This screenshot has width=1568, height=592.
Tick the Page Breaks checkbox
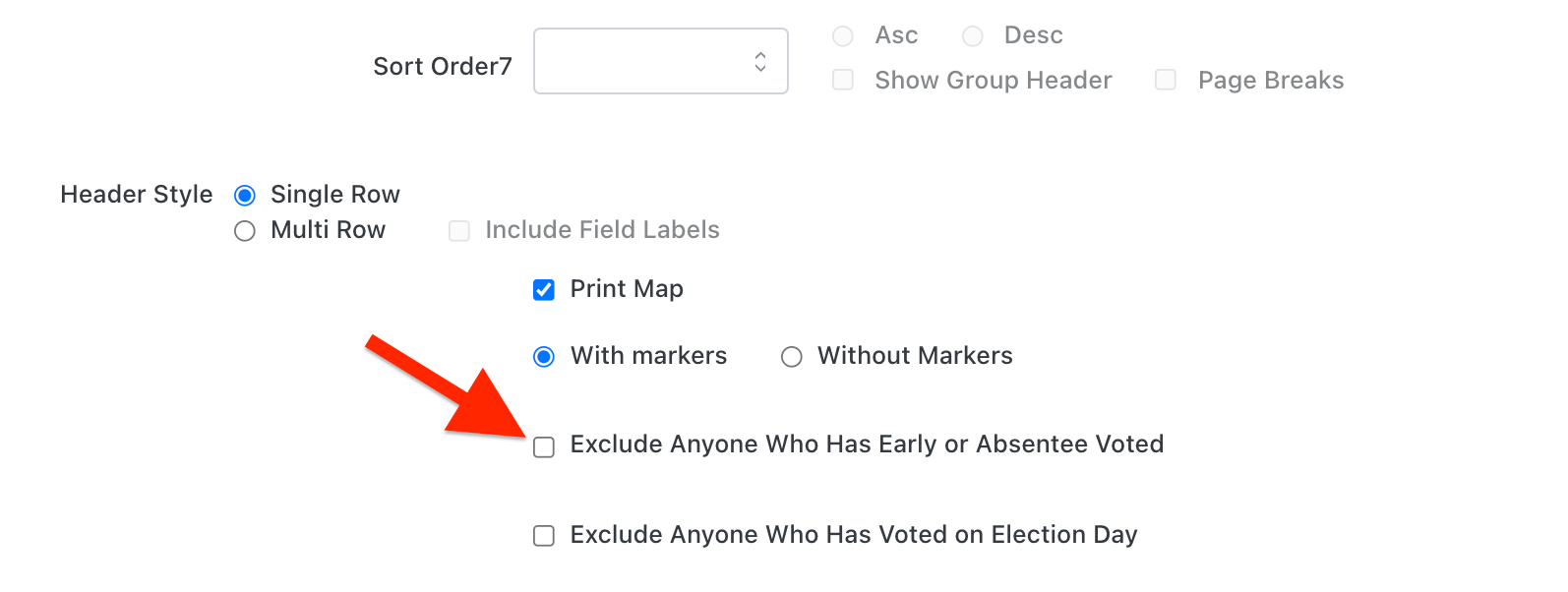[x=1166, y=80]
